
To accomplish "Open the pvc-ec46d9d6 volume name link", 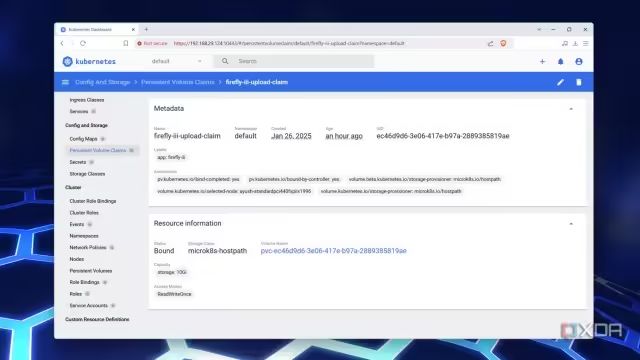I will [x=333, y=251].
